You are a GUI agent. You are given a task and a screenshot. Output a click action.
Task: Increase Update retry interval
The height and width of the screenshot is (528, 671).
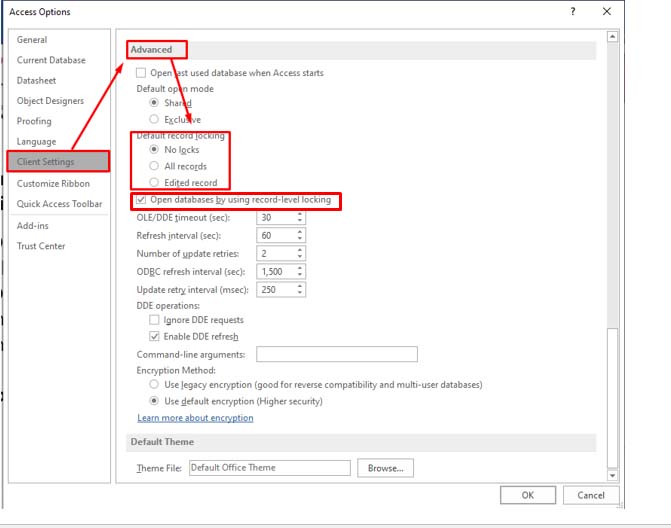click(x=300, y=286)
